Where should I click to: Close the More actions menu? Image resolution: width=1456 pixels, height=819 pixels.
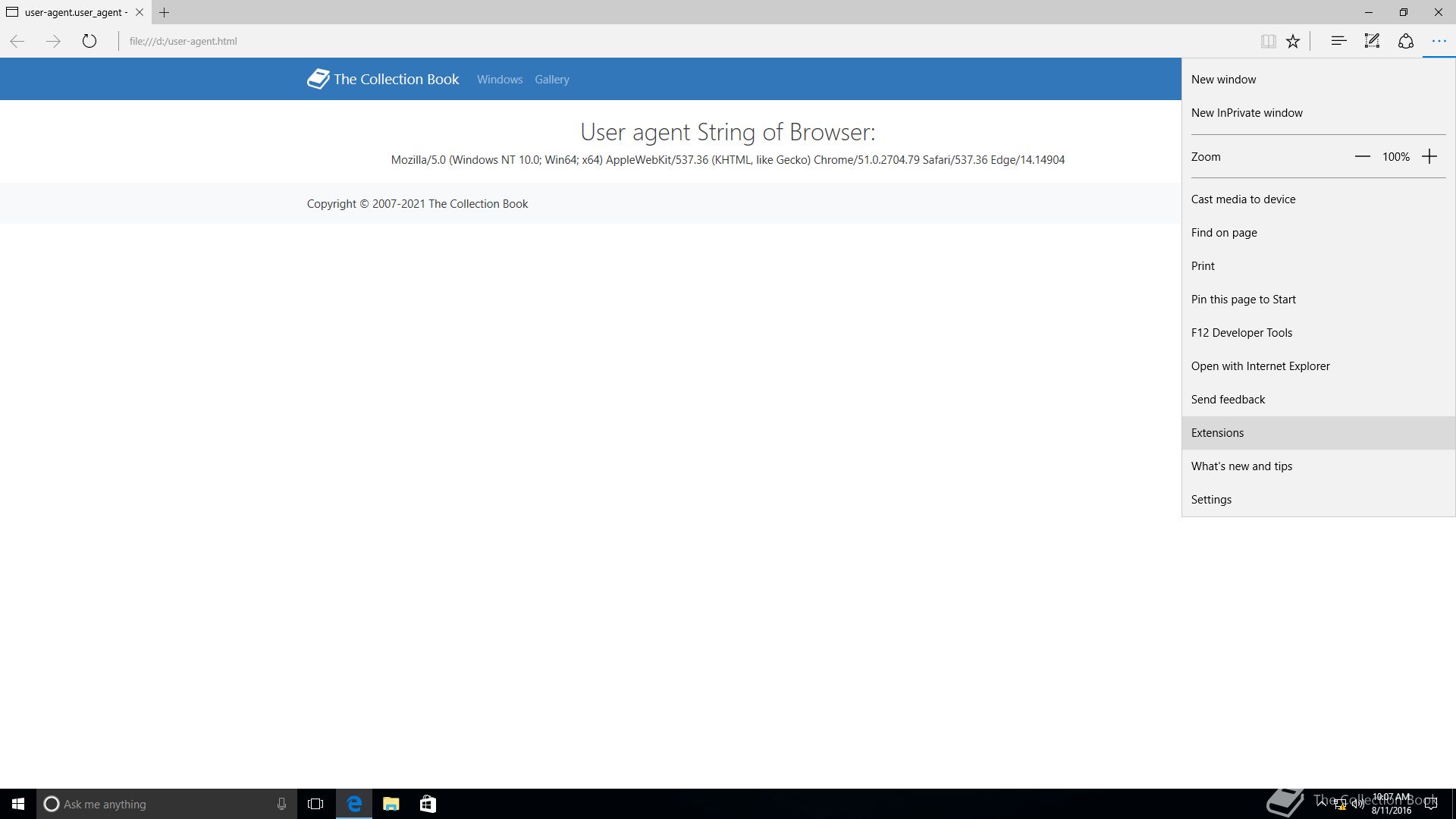[1439, 41]
